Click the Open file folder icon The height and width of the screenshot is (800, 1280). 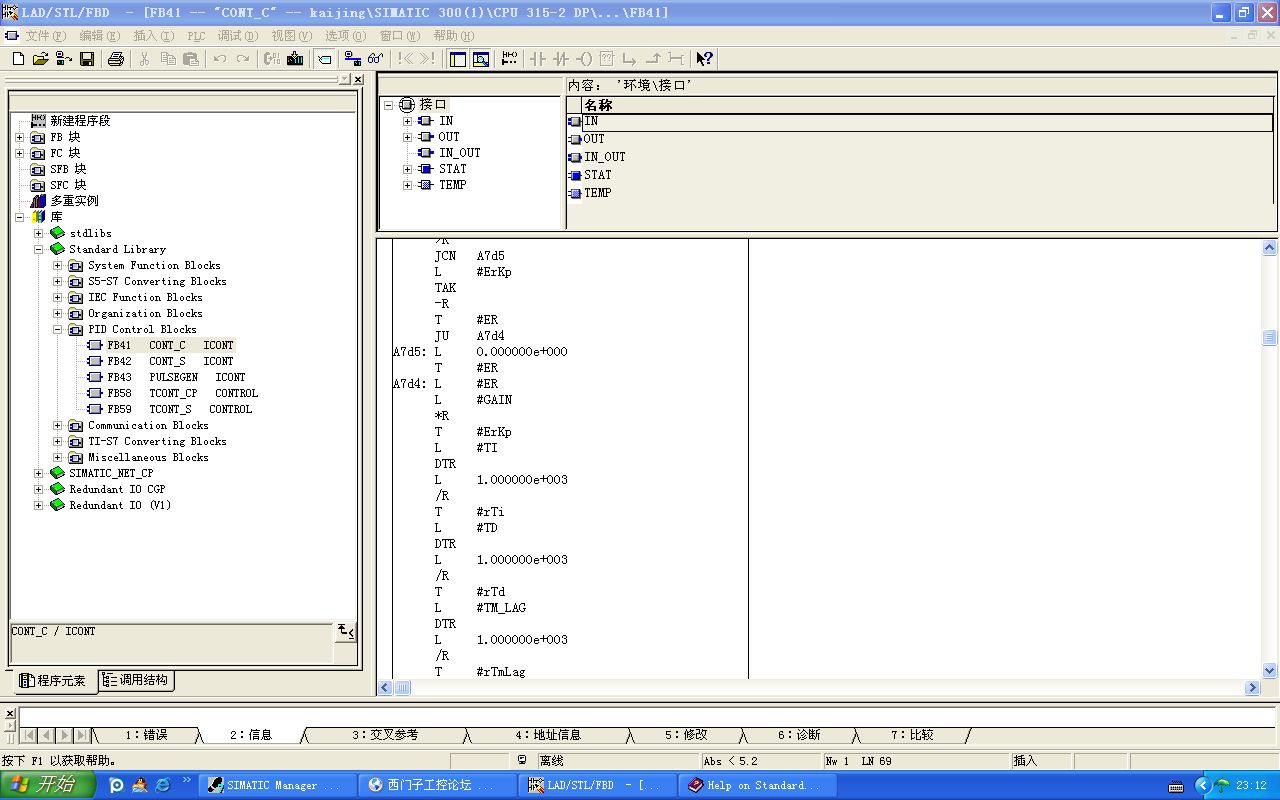[x=41, y=59]
